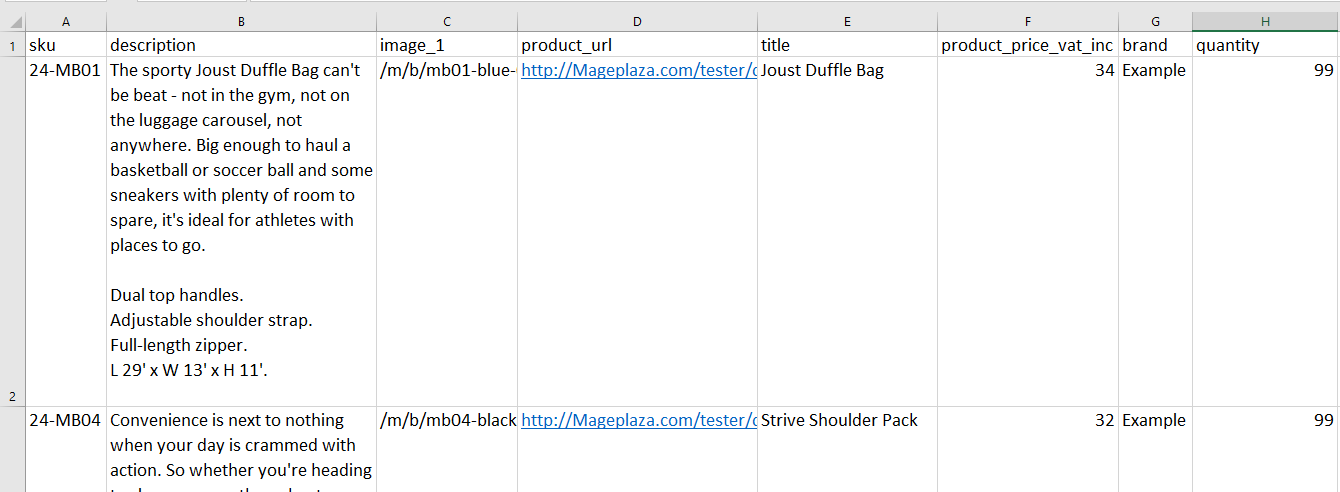Select column A header
The image size is (1340, 492).
coord(66,22)
